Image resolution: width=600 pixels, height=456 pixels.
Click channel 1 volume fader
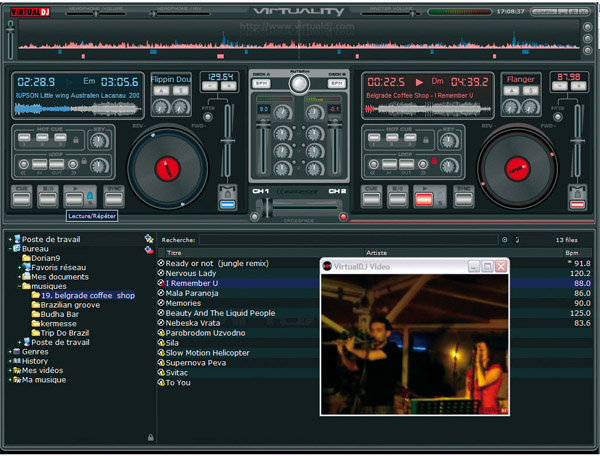263,124
